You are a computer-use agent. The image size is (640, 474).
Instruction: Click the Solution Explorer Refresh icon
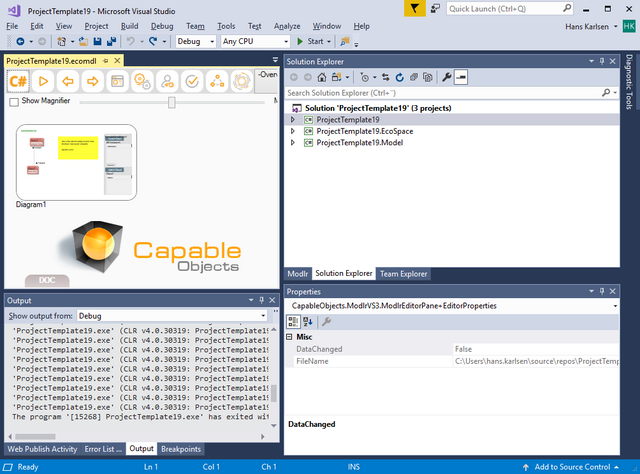coord(400,77)
